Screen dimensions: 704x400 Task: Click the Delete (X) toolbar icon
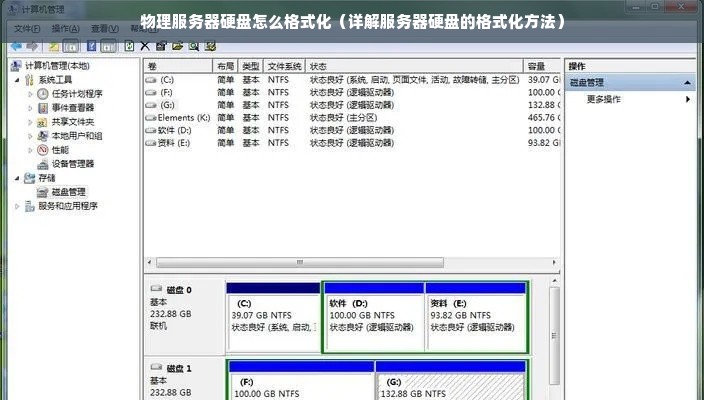(145, 46)
